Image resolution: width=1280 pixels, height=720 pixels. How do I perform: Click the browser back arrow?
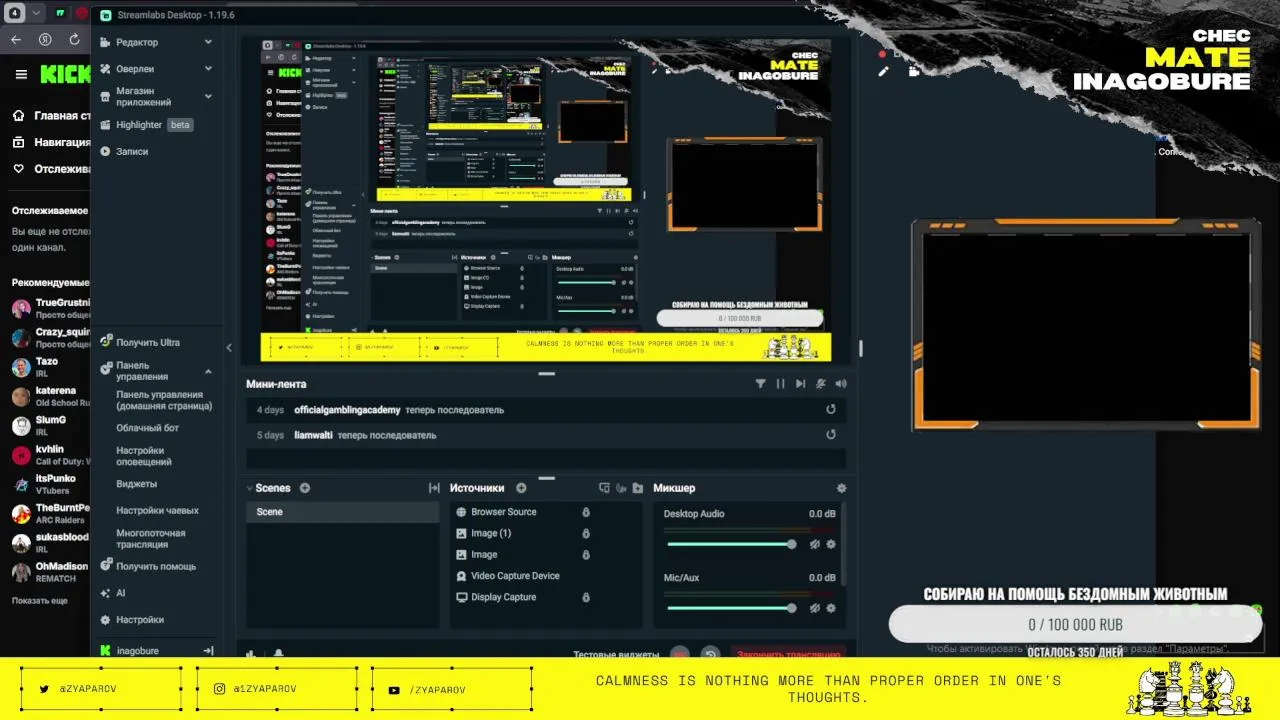click(x=15, y=40)
